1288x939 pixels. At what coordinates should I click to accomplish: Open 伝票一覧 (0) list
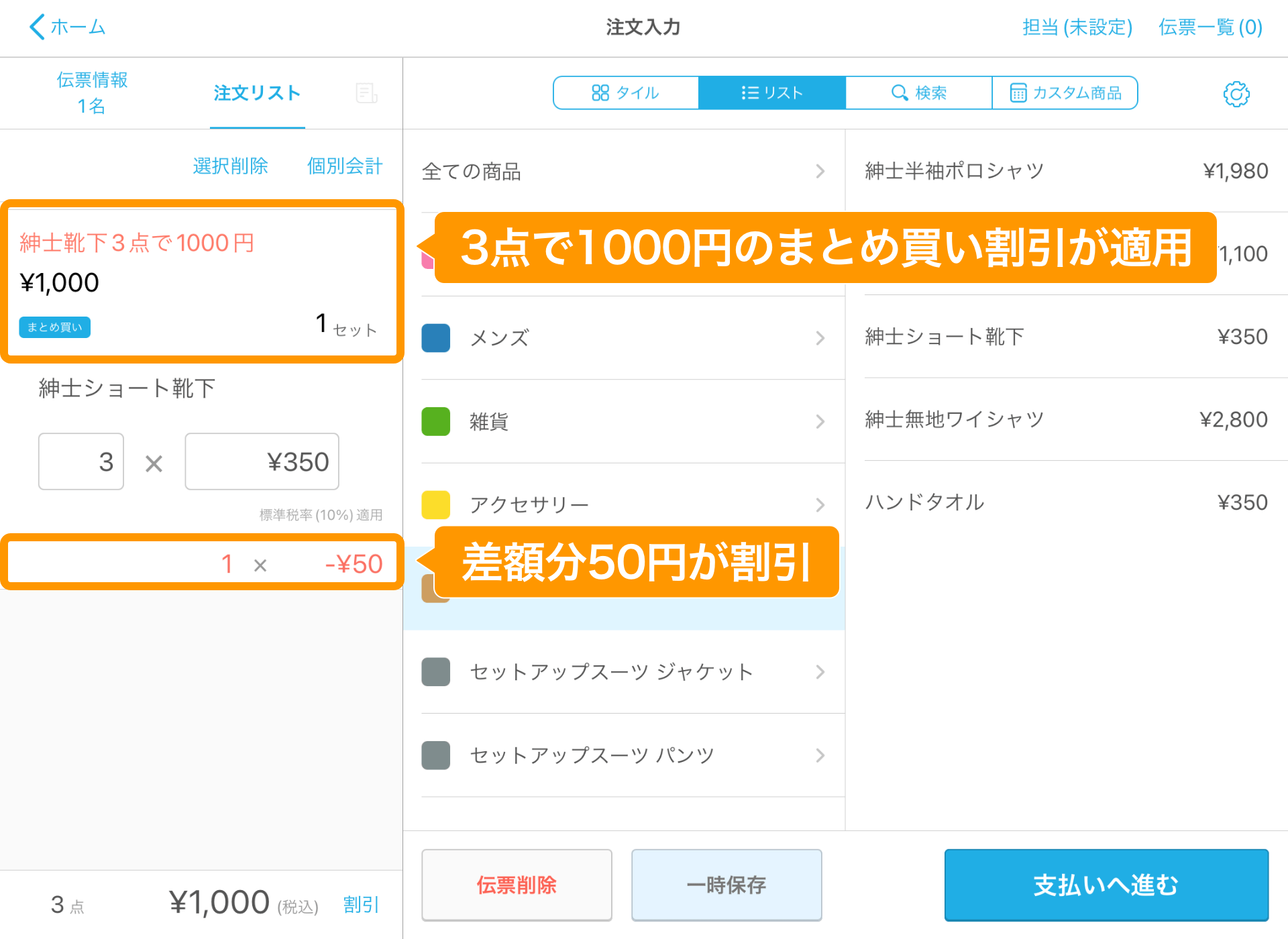[x=1210, y=27]
